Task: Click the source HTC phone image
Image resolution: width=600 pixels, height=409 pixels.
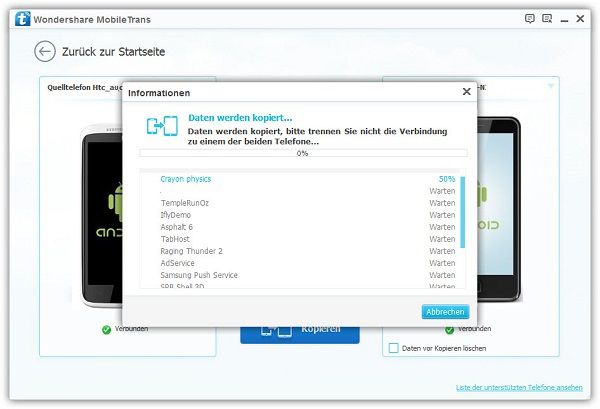Action: coord(101,215)
